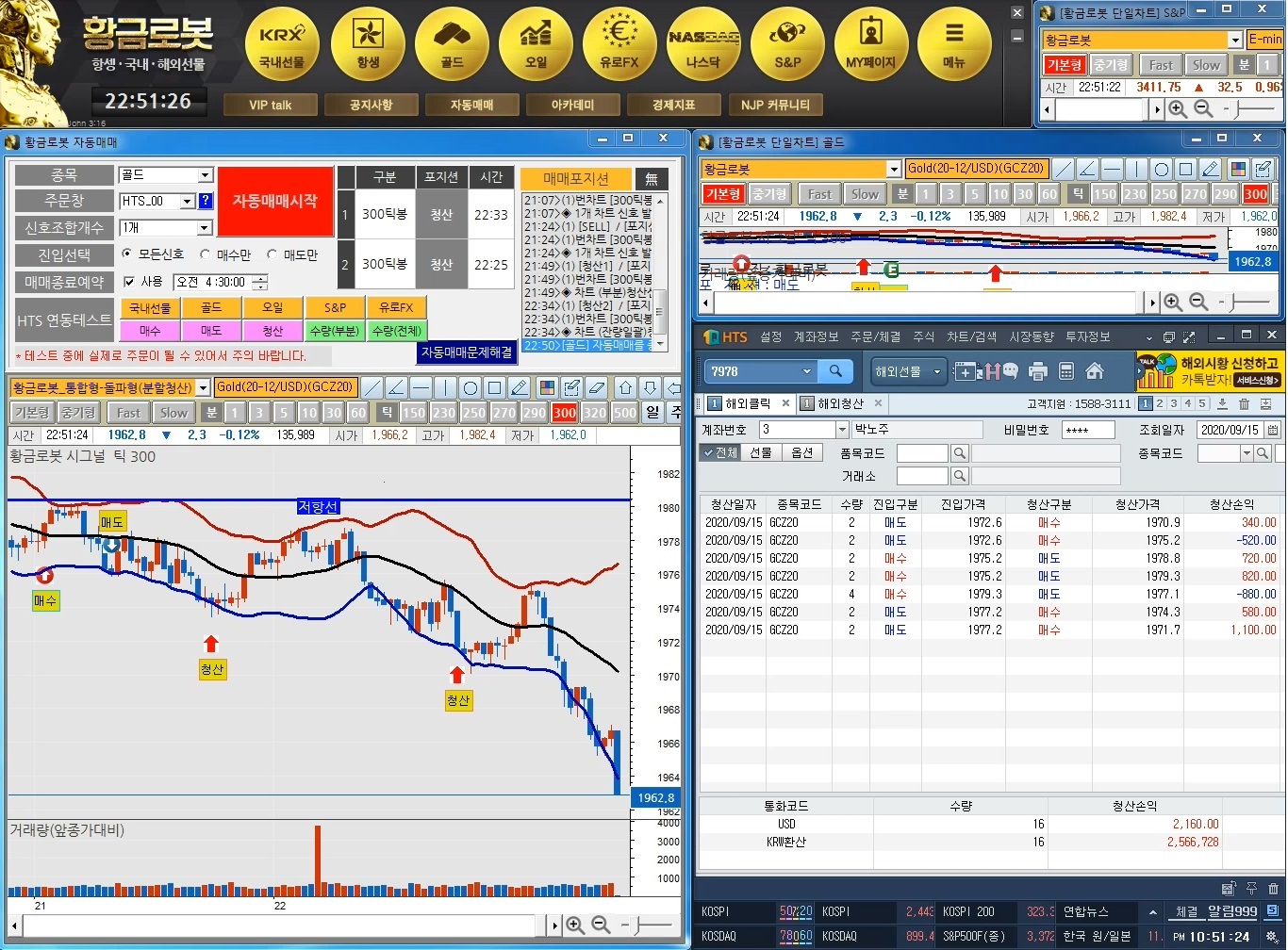Screen dimensions: 1288x950
Task: Select the angle line tool in main chart
Action: point(397,387)
